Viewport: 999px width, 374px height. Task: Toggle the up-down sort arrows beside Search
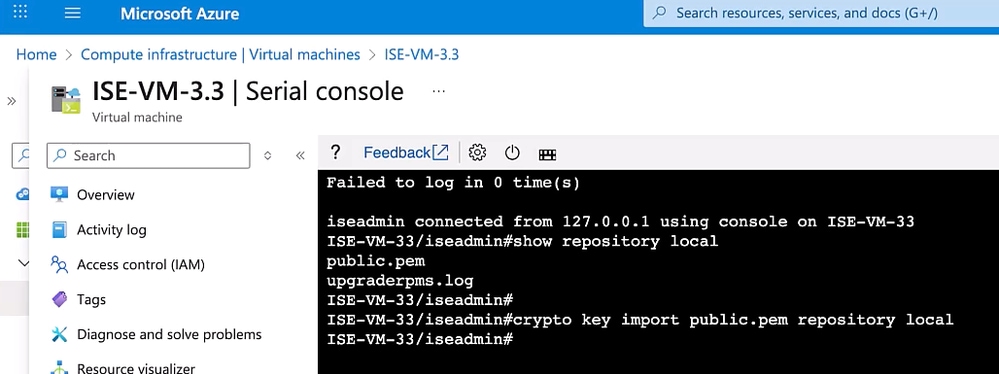[268, 155]
